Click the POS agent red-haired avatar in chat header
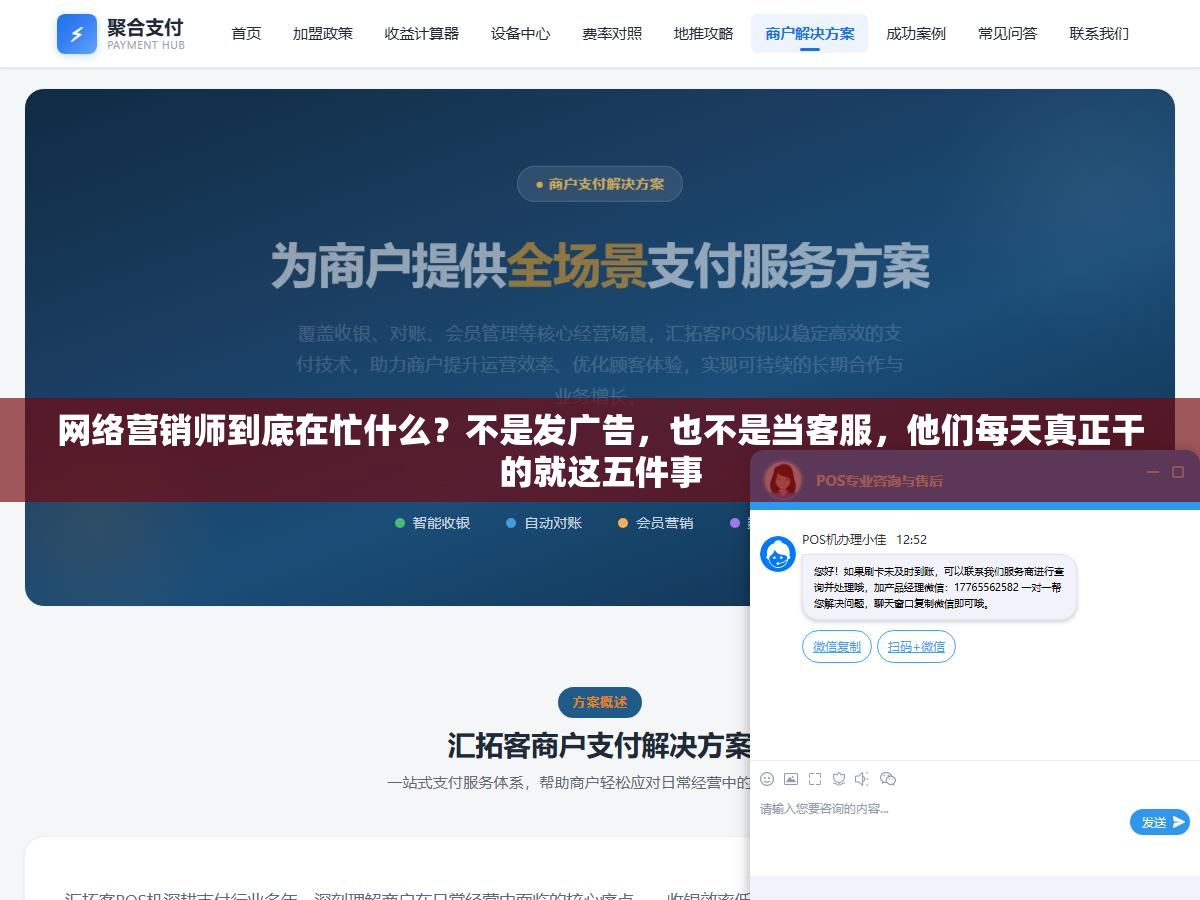 tap(783, 480)
